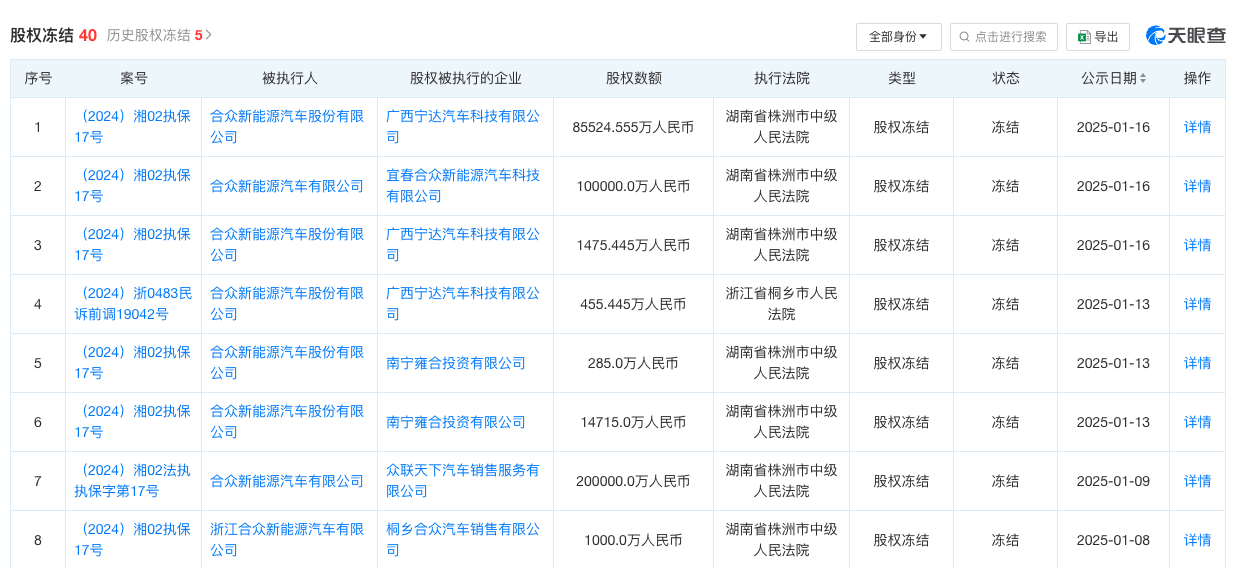This screenshot has width=1233, height=568.
Task: Open 南宁雍合投资有限公司 in row 5
Action: (456, 363)
